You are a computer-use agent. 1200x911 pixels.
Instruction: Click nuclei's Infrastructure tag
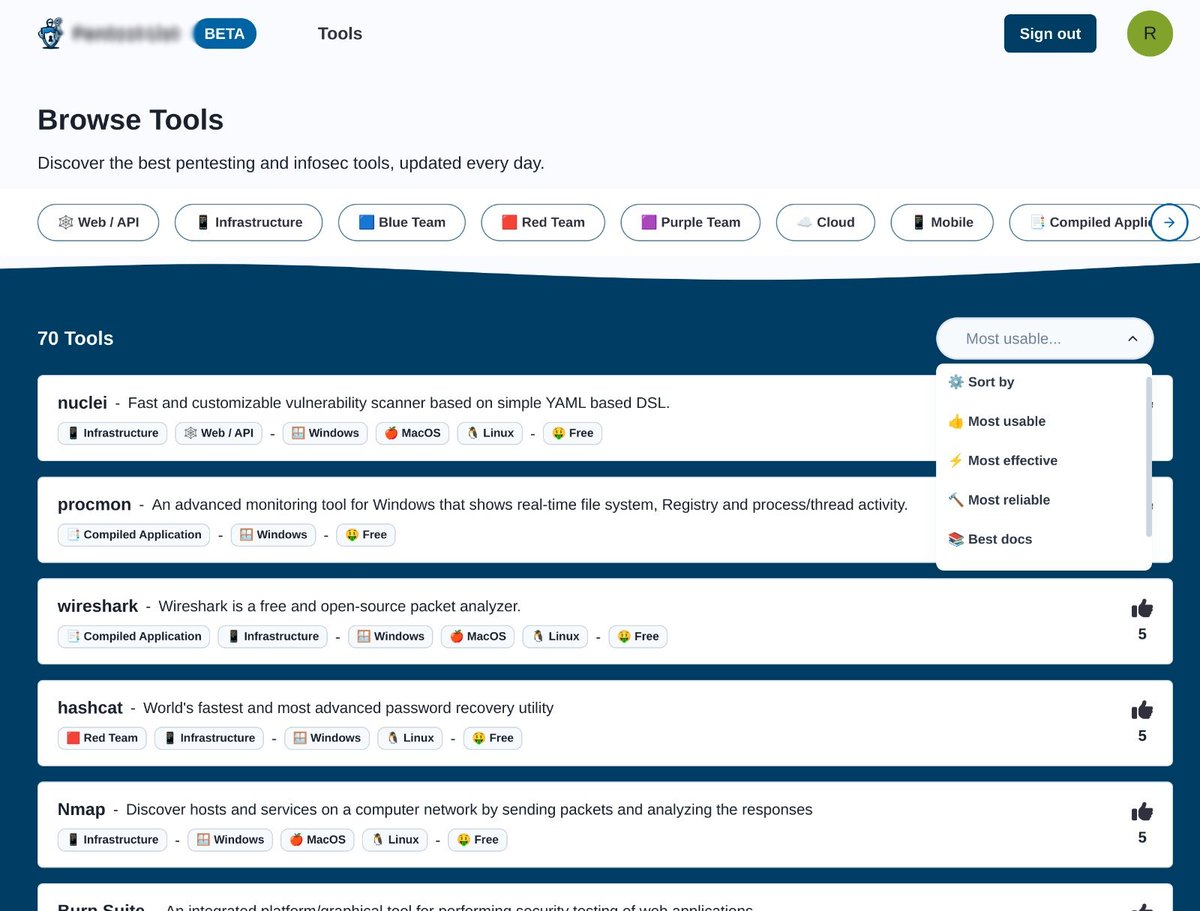tap(112, 433)
